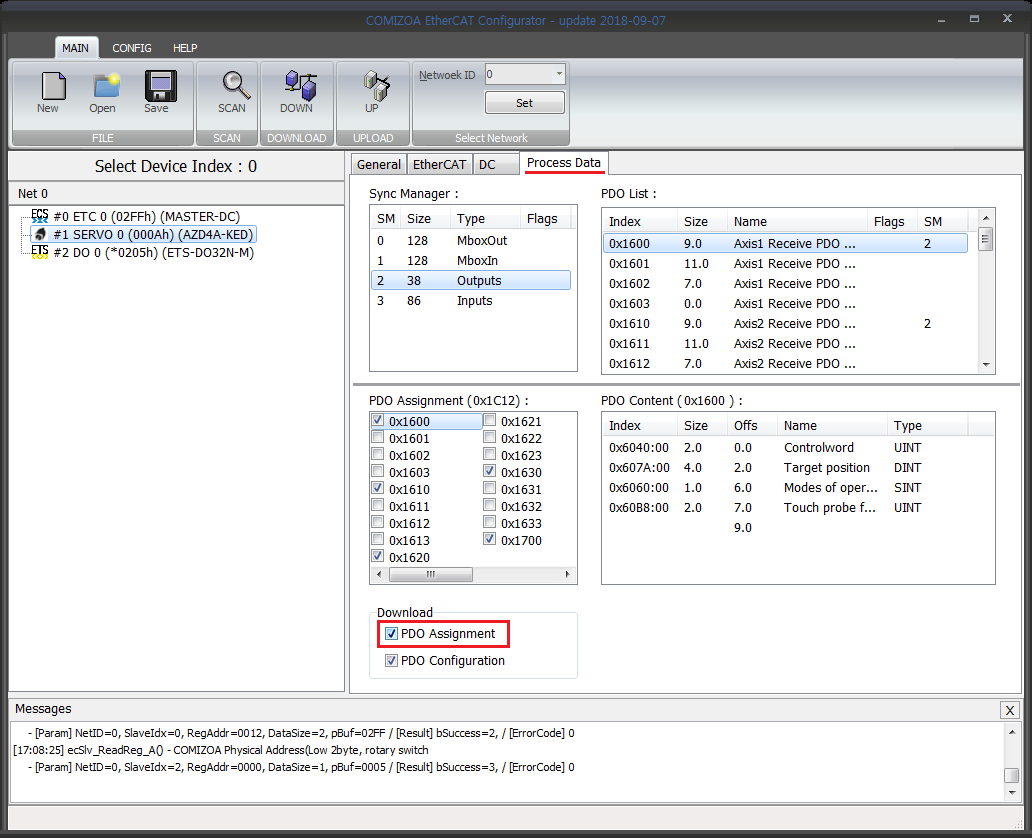Select the #0 ETC 0 MASTER-DC device

tap(145, 216)
